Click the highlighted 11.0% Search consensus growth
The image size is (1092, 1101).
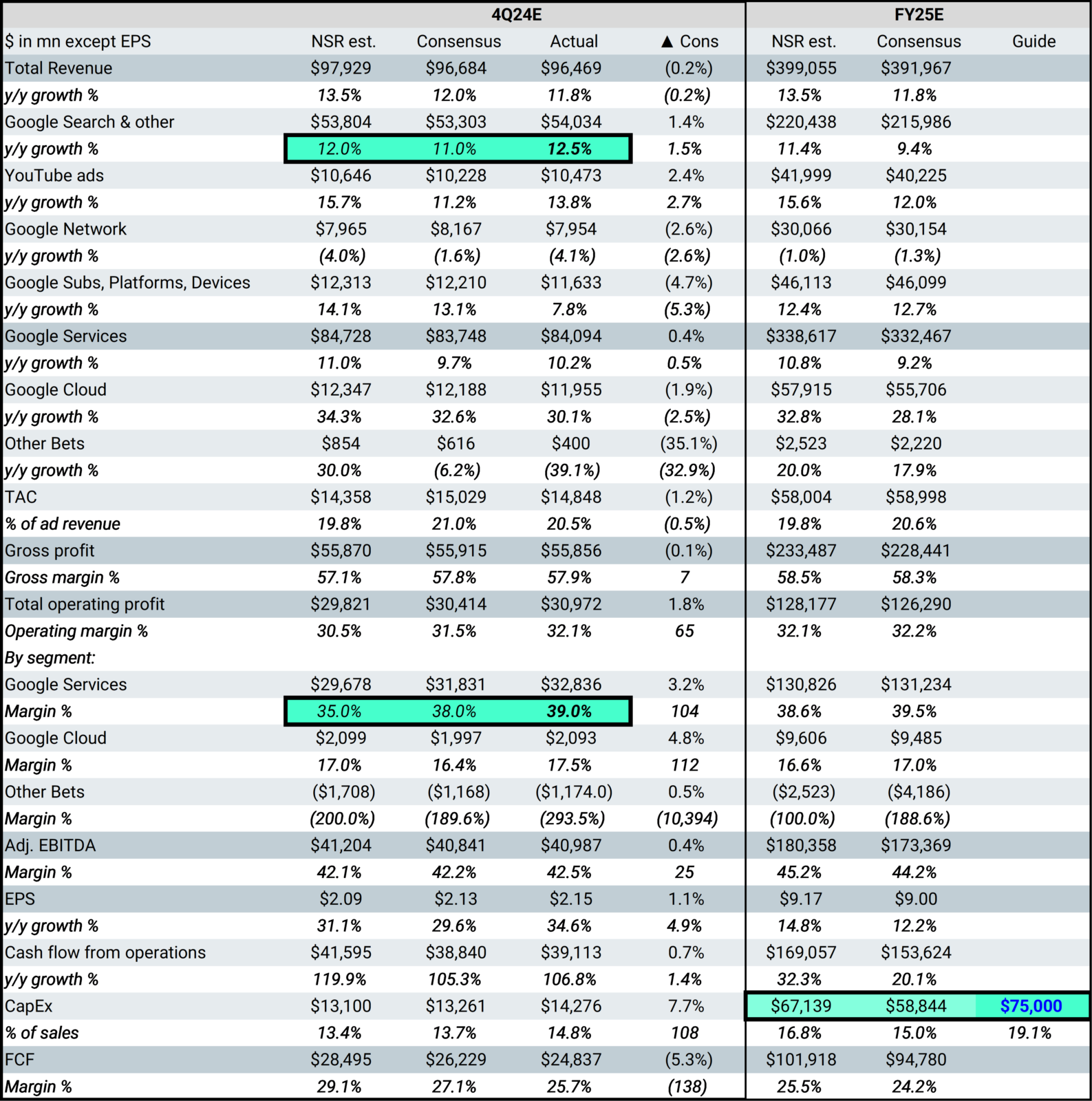pos(454,149)
